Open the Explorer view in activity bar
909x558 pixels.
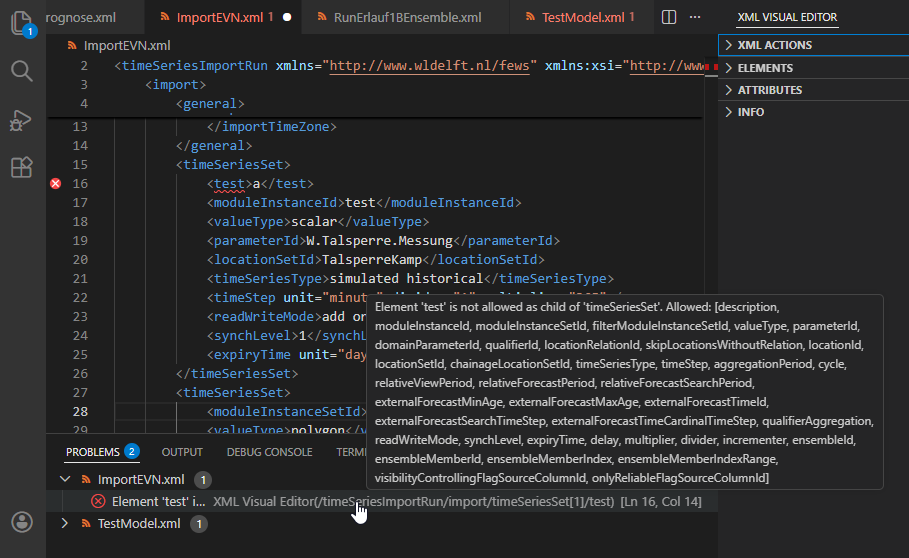(x=22, y=24)
